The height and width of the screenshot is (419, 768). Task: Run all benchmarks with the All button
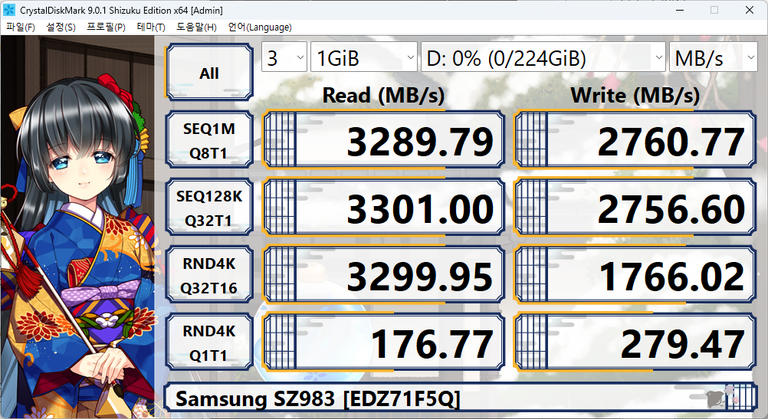[x=209, y=73]
